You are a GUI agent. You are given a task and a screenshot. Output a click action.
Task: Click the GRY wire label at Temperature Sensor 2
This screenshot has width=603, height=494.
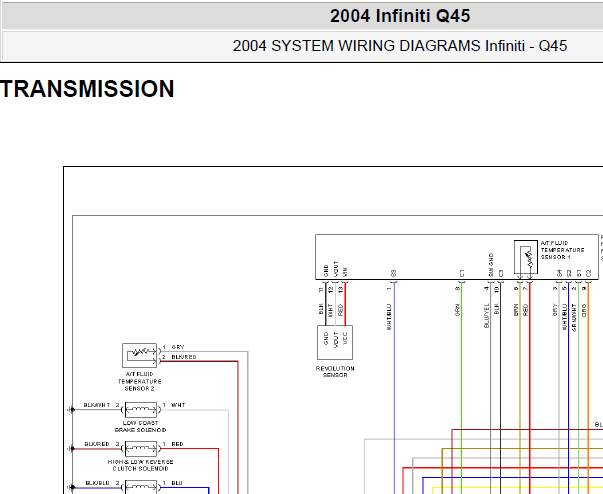[178, 347]
